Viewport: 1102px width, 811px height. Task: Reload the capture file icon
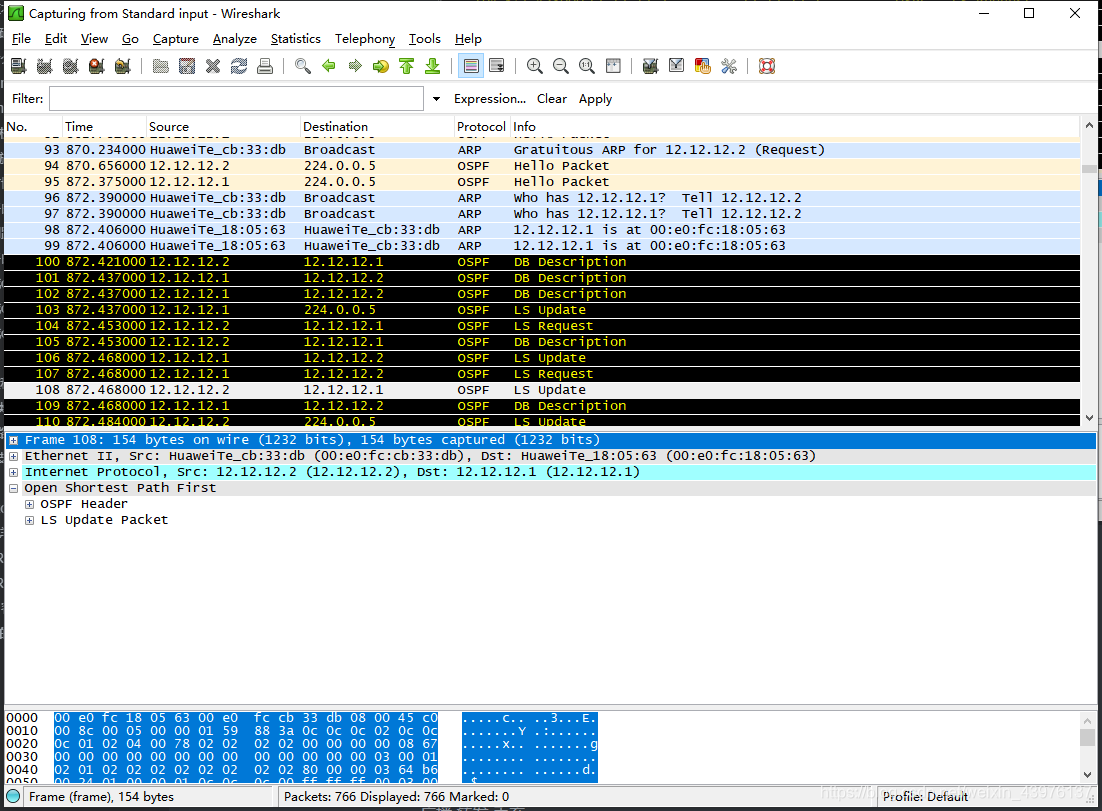239,66
